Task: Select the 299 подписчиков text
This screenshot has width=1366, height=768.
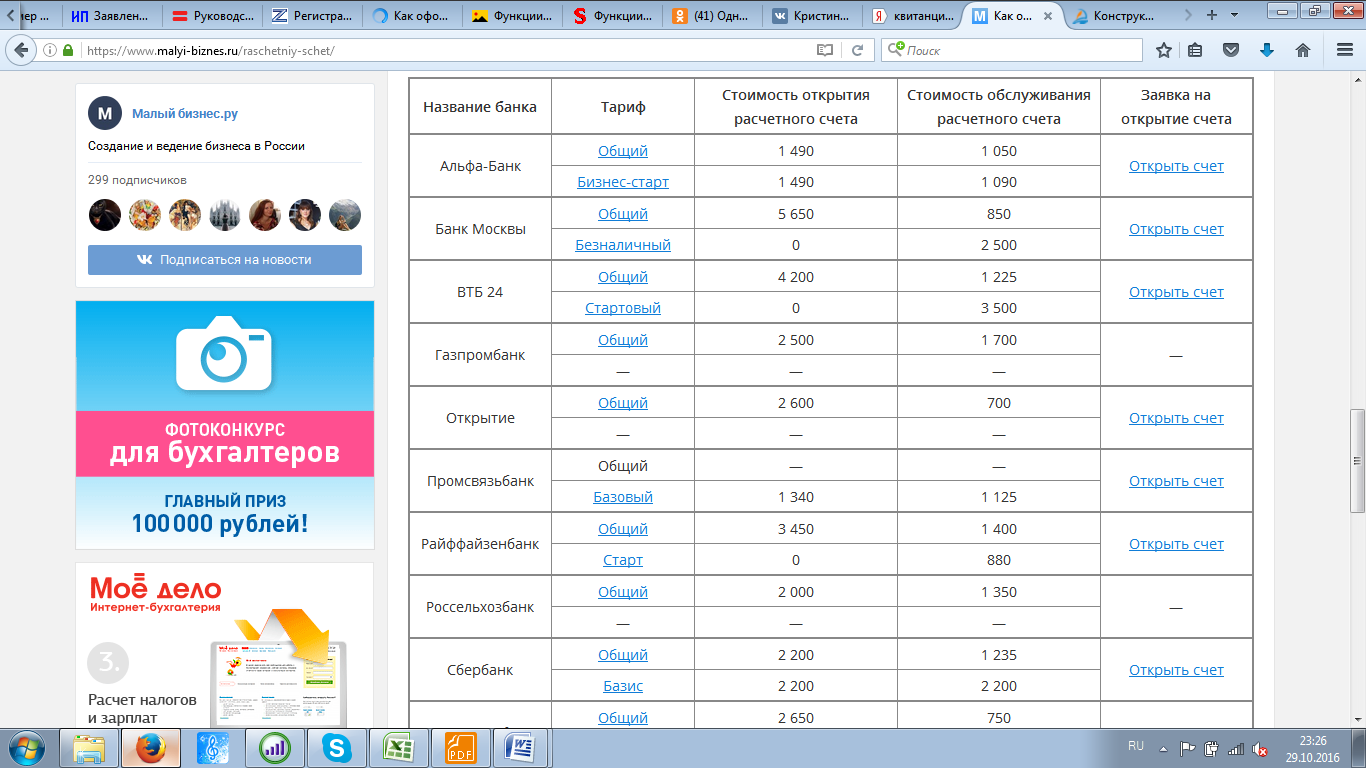Action: 137,180
